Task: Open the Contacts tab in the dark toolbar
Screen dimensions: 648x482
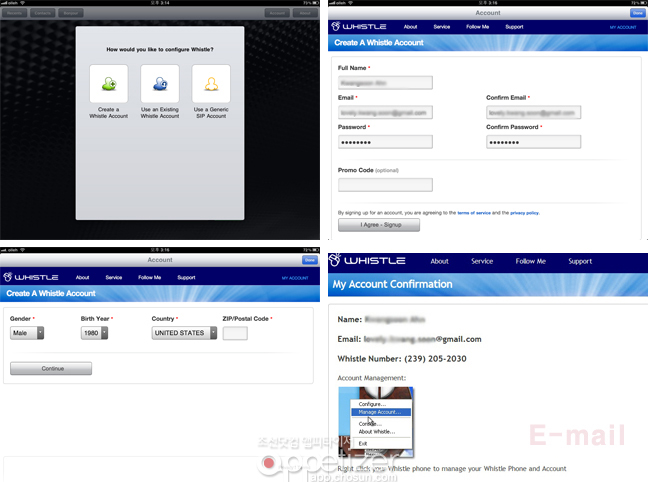Action: (43, 13)
